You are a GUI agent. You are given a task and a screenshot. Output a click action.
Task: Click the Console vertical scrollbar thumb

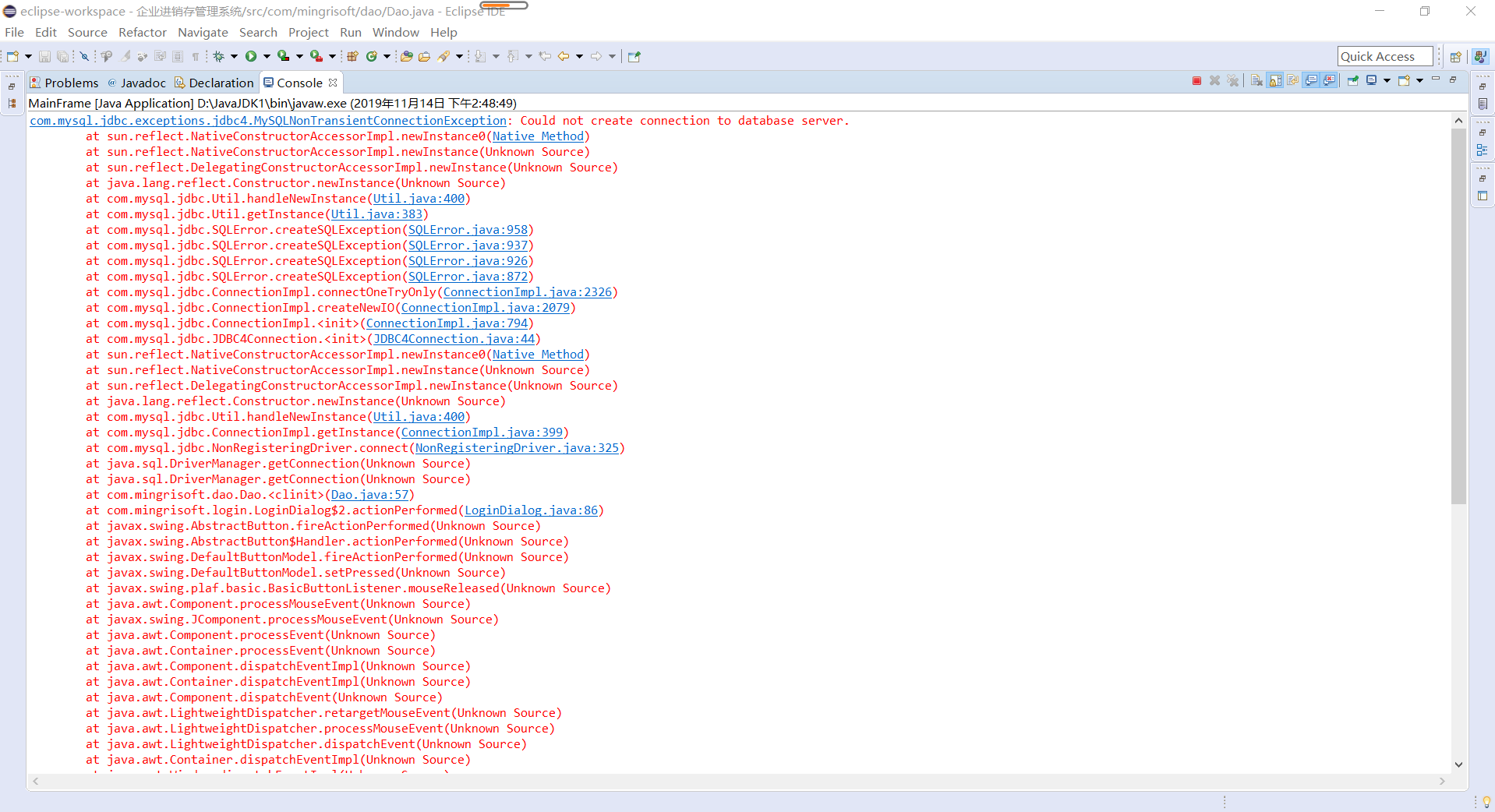tap(1458, 316)
